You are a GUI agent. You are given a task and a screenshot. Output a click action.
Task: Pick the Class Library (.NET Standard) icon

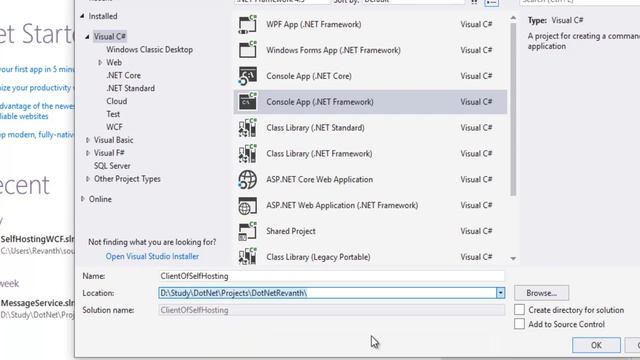pos(247,128)
